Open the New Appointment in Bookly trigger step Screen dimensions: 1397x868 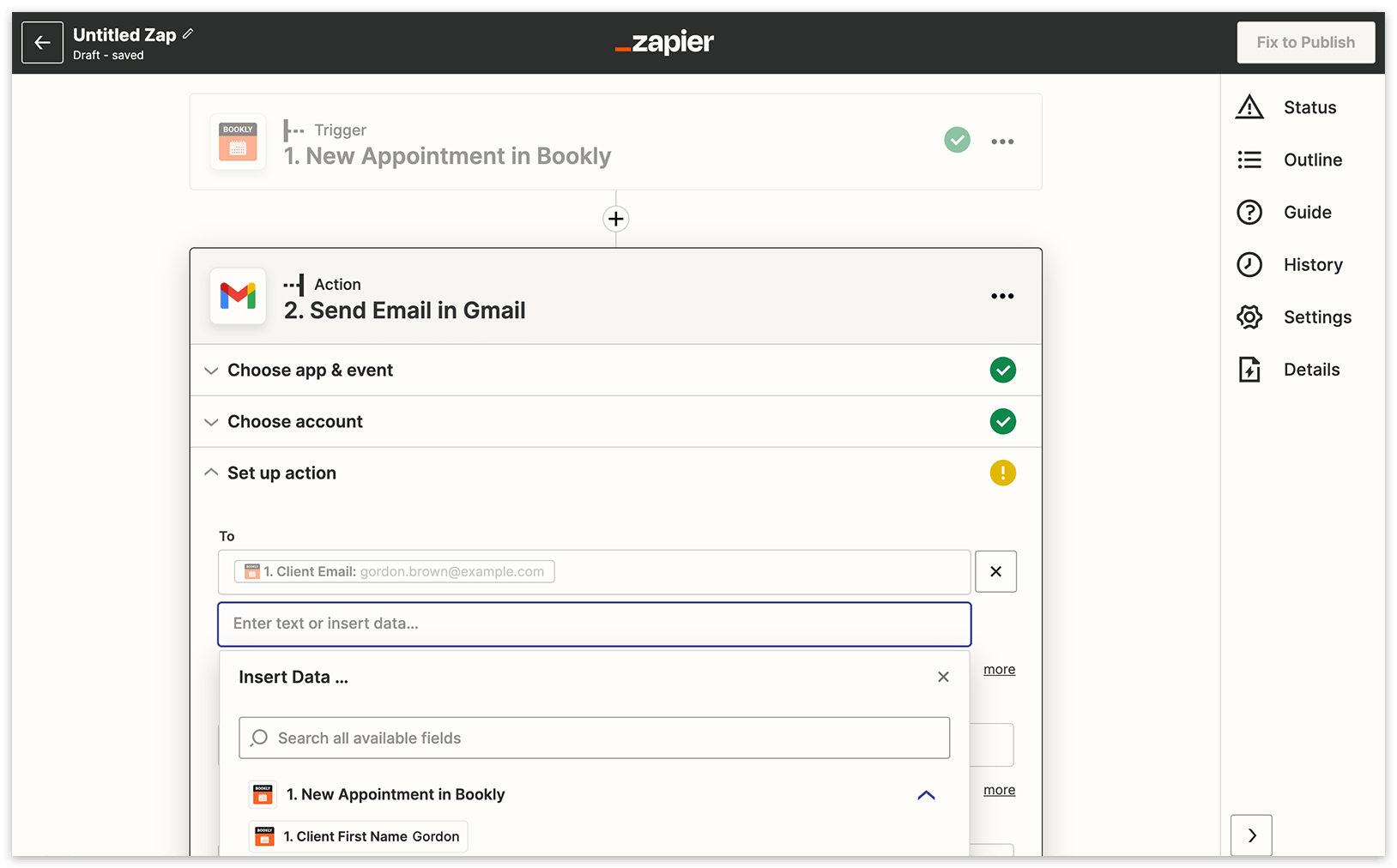(x=615, y=142)
